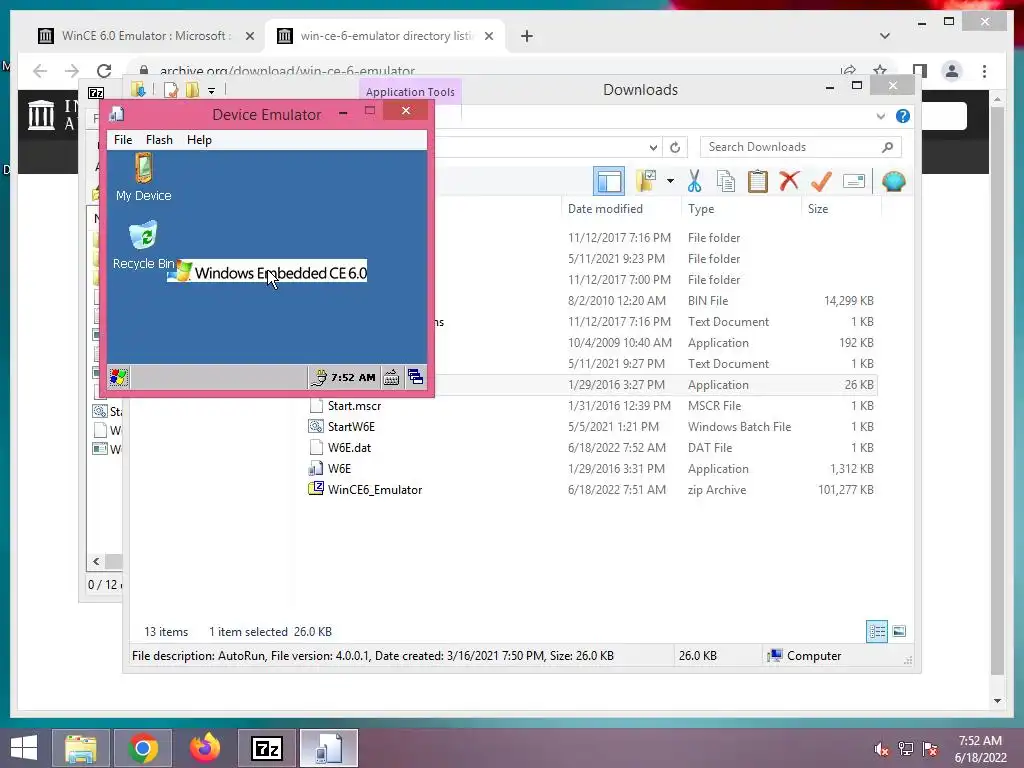Open the folder options dropdown arrow
This screenshot has width=1024, height=768.
tap(670, 181)
